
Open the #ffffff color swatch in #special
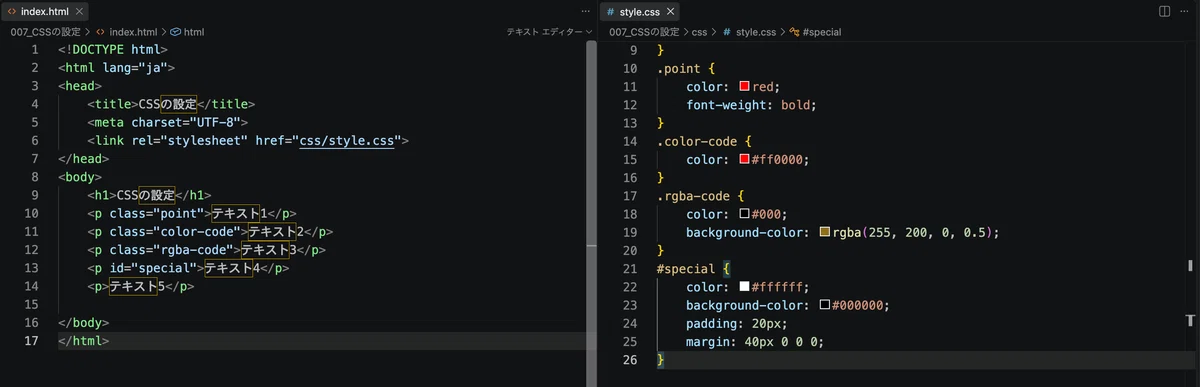(744, 286)
